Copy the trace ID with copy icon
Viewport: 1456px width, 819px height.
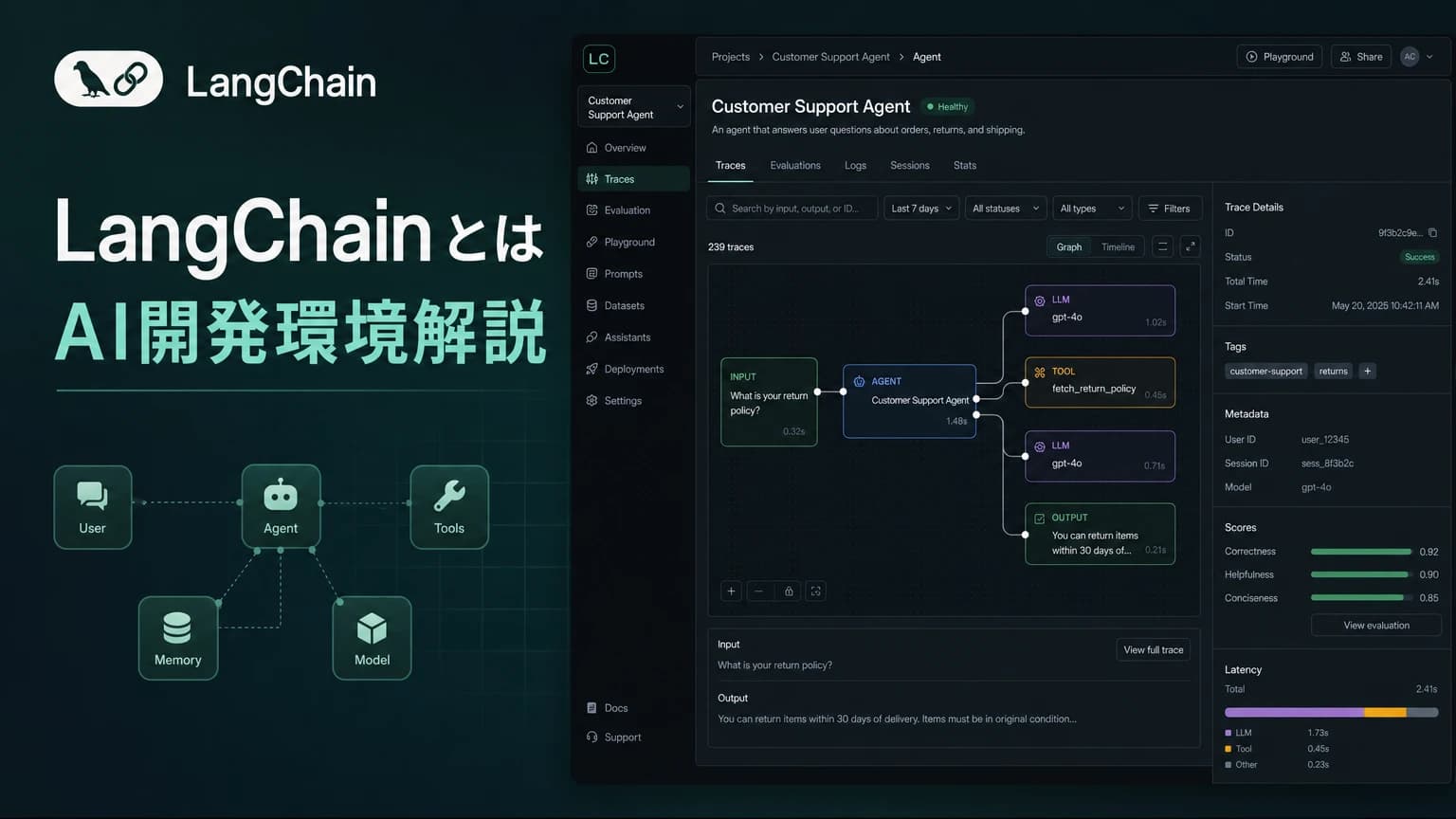(x=1432, y=233)
